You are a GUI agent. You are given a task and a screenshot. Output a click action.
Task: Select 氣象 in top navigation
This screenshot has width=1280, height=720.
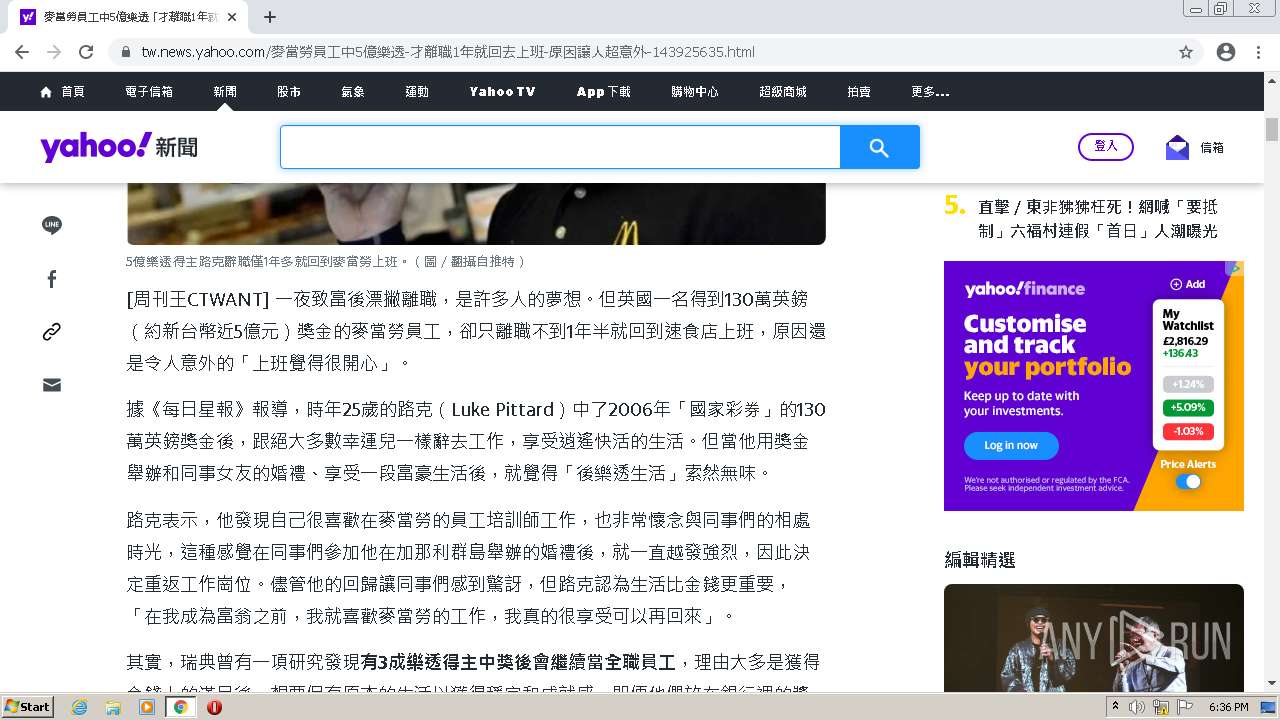click(353, 91)
